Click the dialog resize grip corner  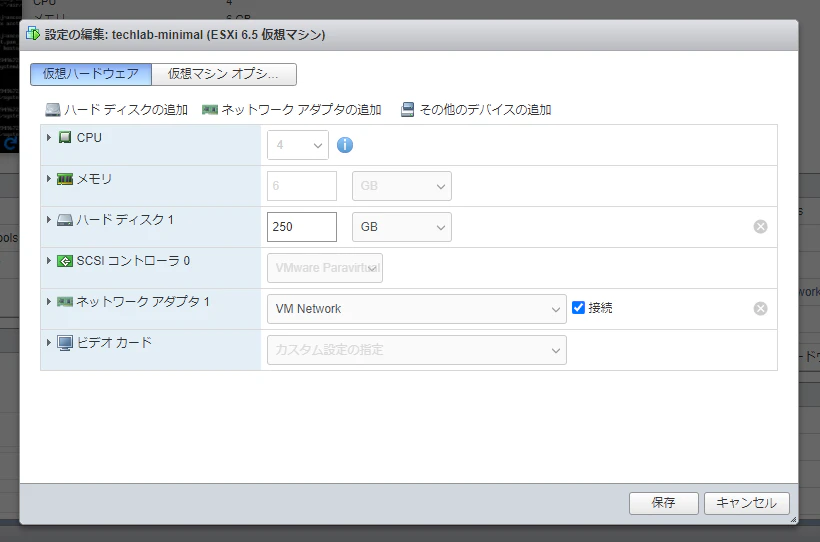pyautogui.click(x=793, y=520)
